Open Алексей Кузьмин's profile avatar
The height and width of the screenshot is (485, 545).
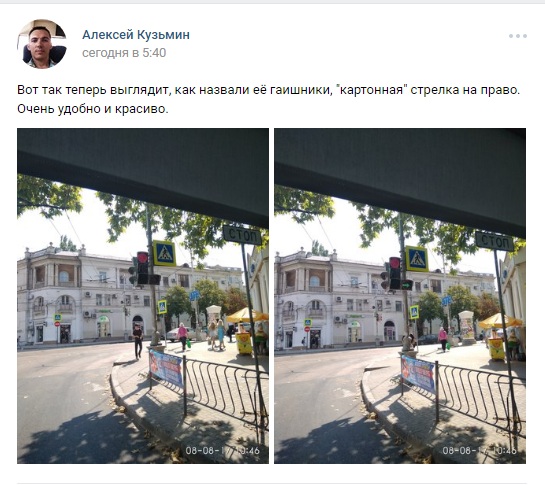pos(42,44)
